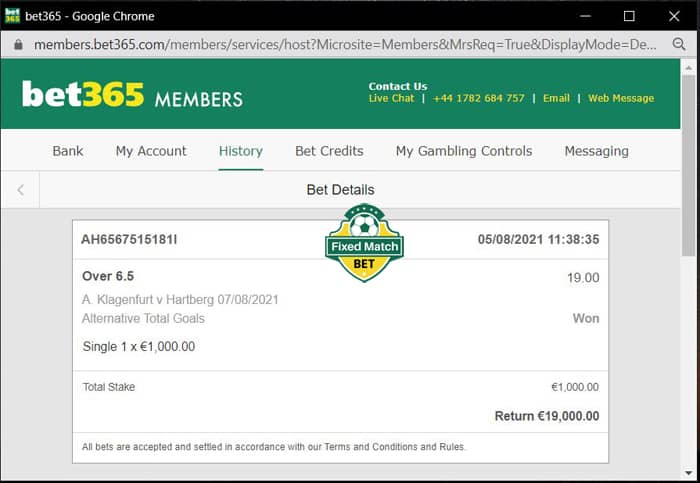
Task: Click the Contact Us heading
Action: click(398, 86)
